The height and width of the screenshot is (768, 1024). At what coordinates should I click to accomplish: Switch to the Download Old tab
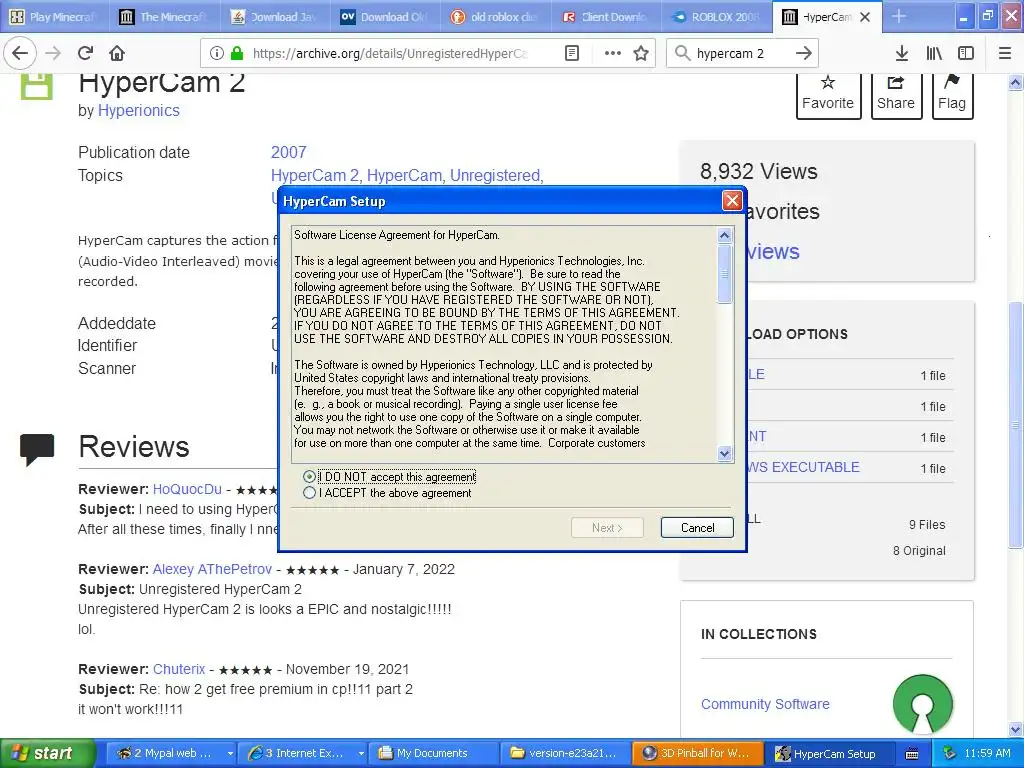point(384,17)
